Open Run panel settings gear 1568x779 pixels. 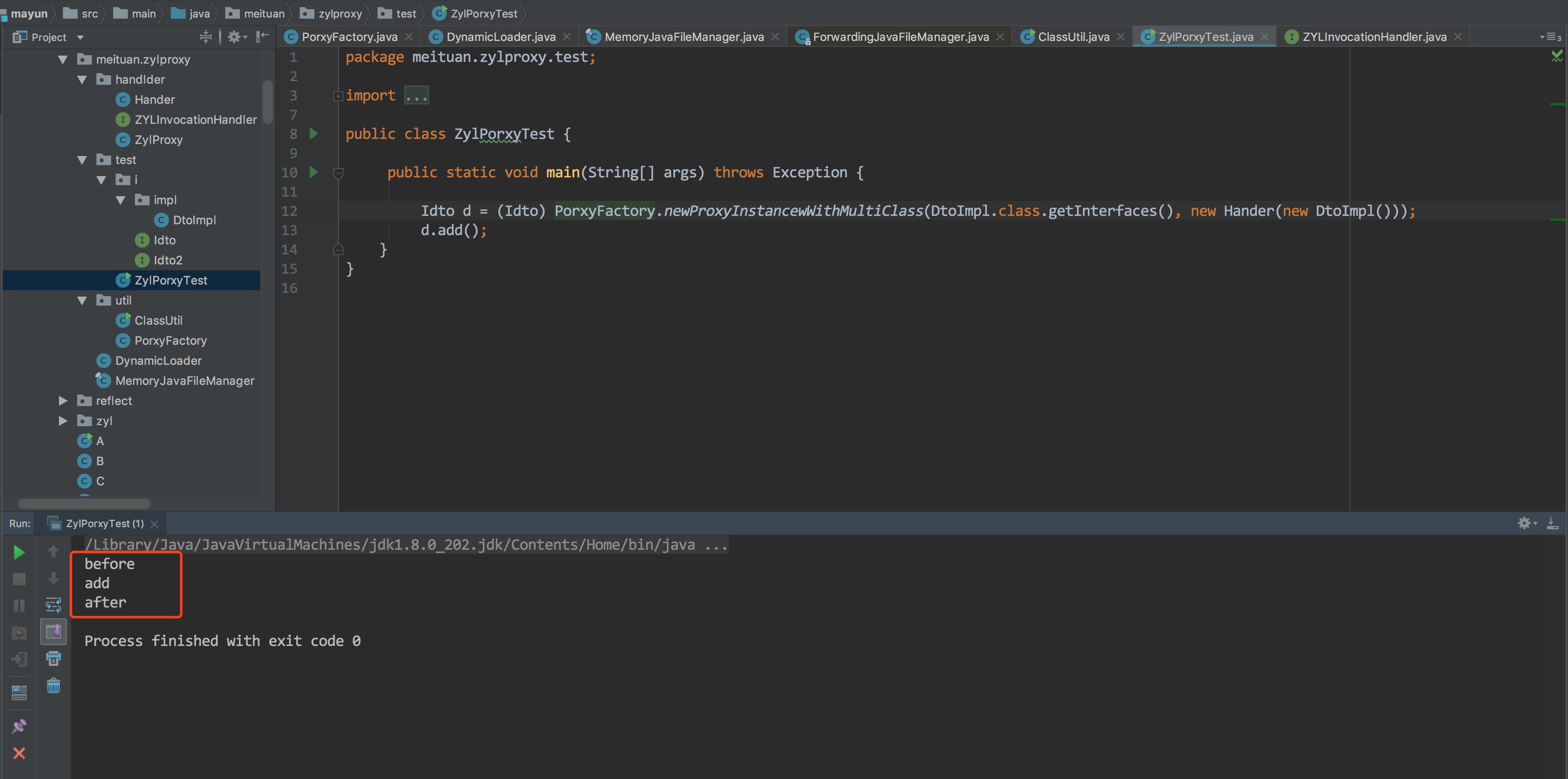coord(1527,523)
